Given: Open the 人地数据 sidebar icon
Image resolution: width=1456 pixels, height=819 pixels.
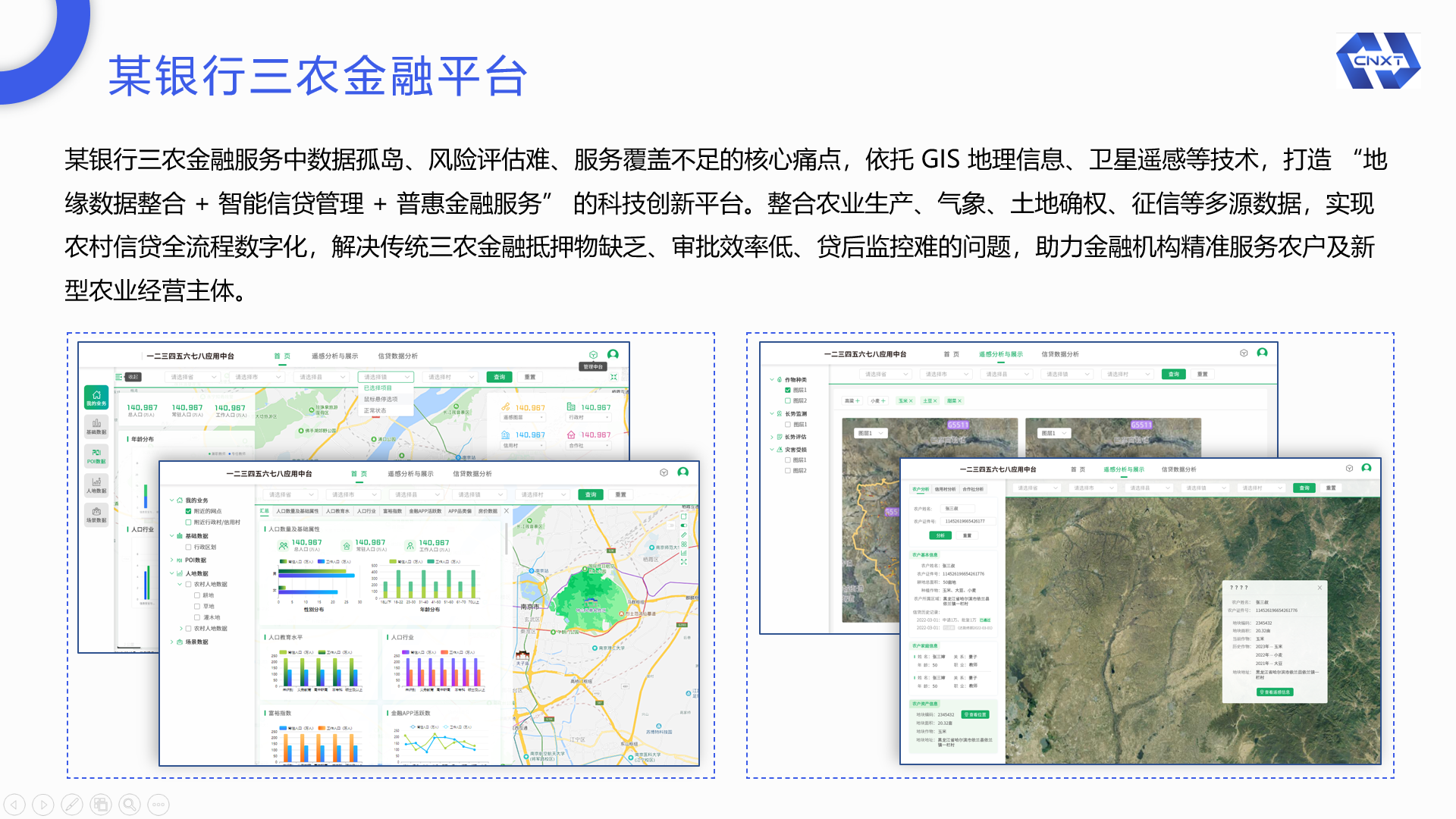Looking at the screenshot, I should tap(96, 485).
